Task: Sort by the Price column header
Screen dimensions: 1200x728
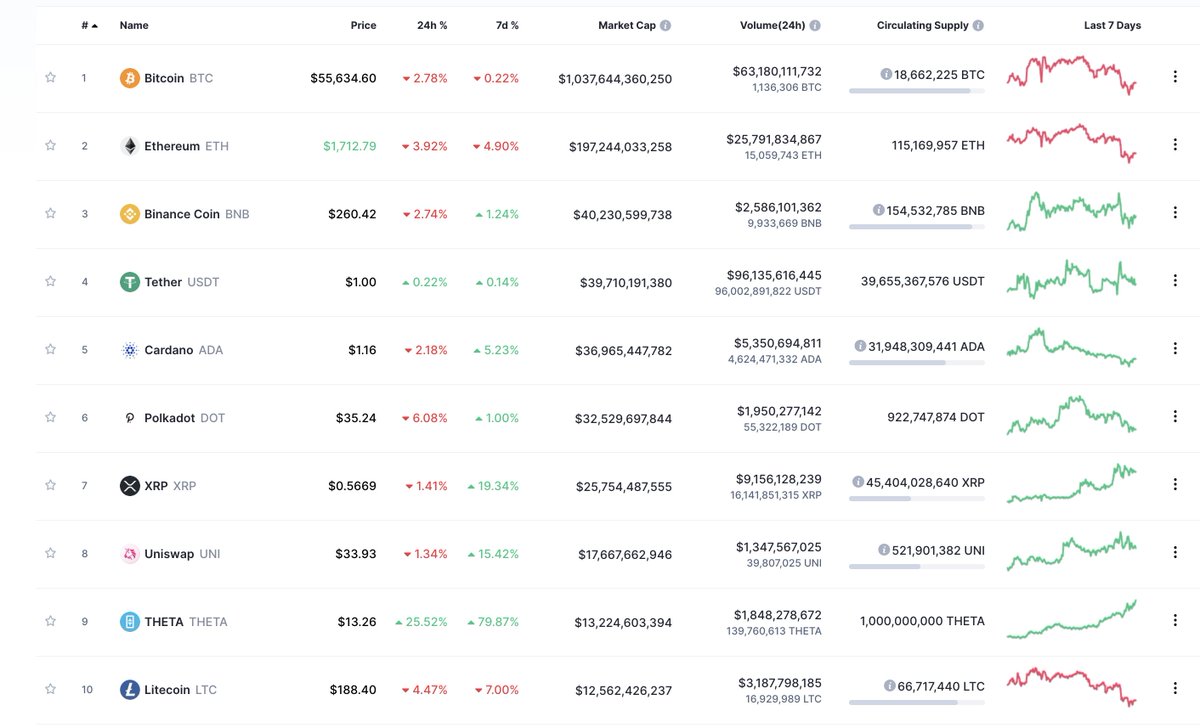Action: coord(364,26)
